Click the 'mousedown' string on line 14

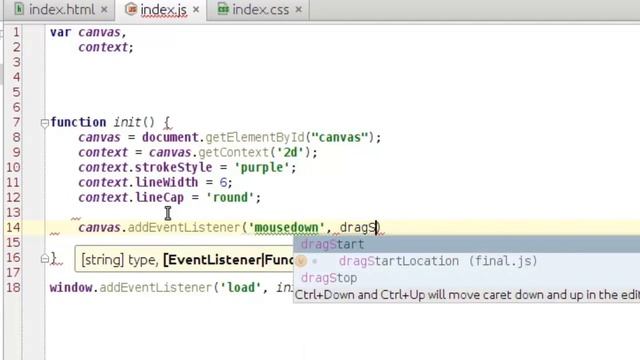[x=286, y=227]
